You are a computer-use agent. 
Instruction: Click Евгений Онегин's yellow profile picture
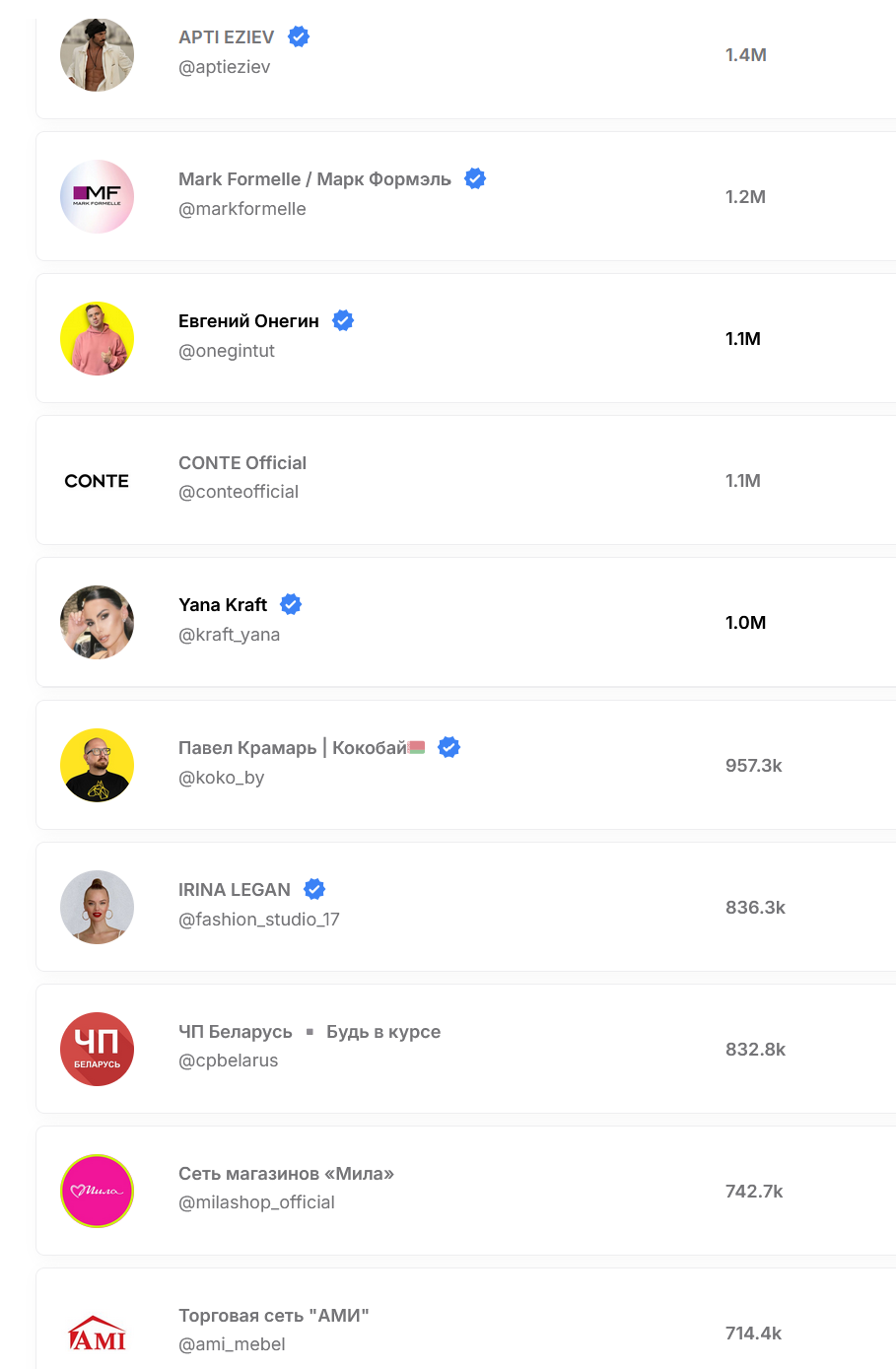click(x=97, y=339)
